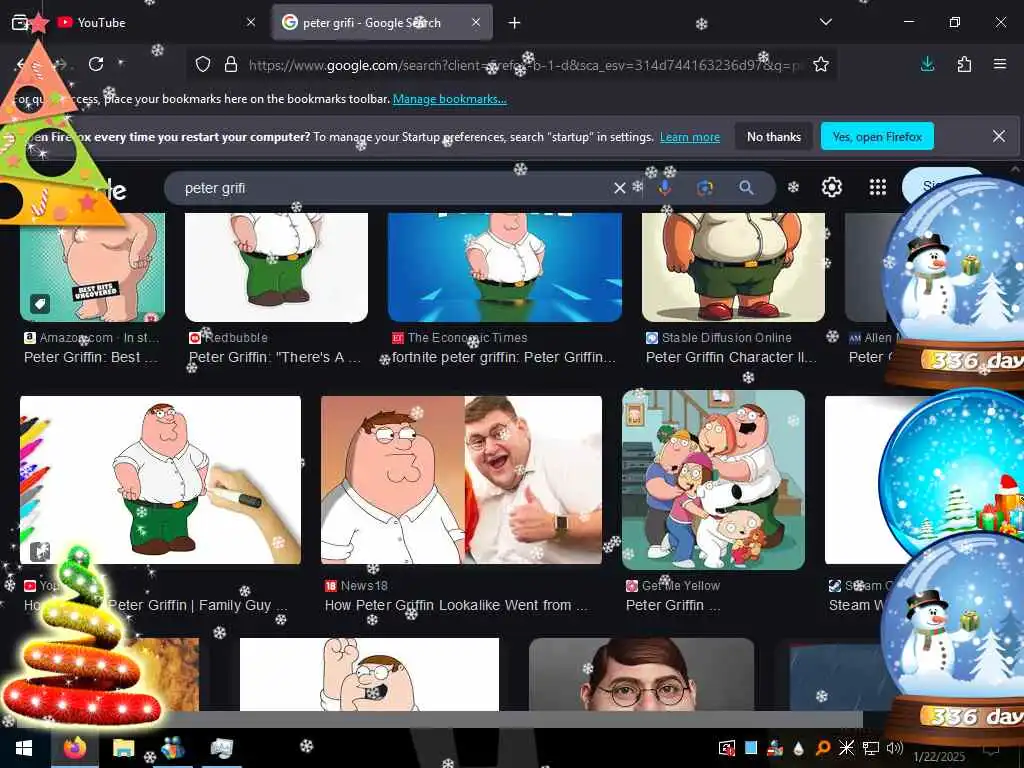Open the Peter Griffin drawing video thumbnail

point(161,480)
